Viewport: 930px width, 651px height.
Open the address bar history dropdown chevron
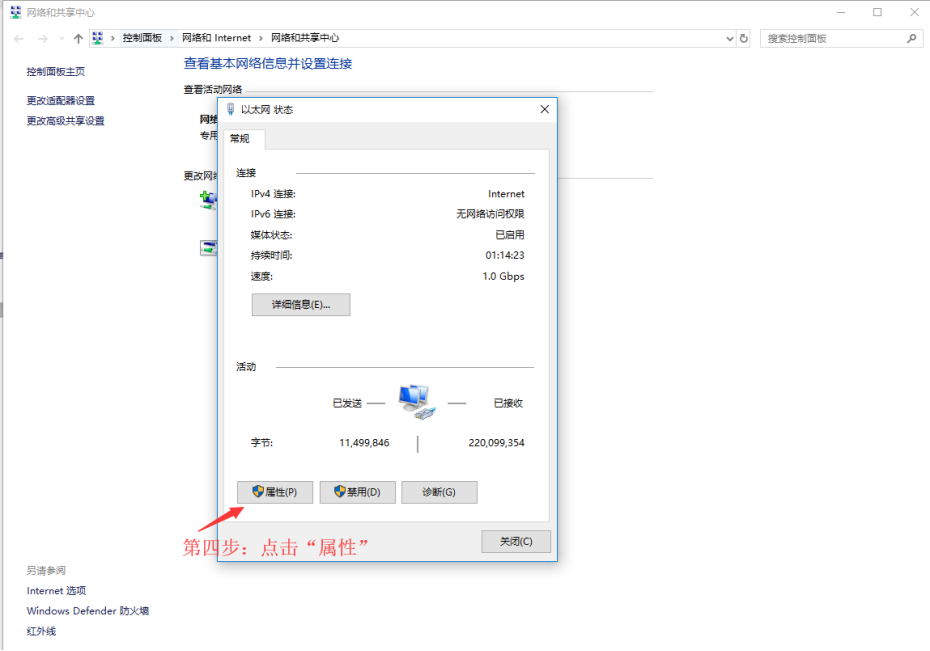tap(731, 38)
